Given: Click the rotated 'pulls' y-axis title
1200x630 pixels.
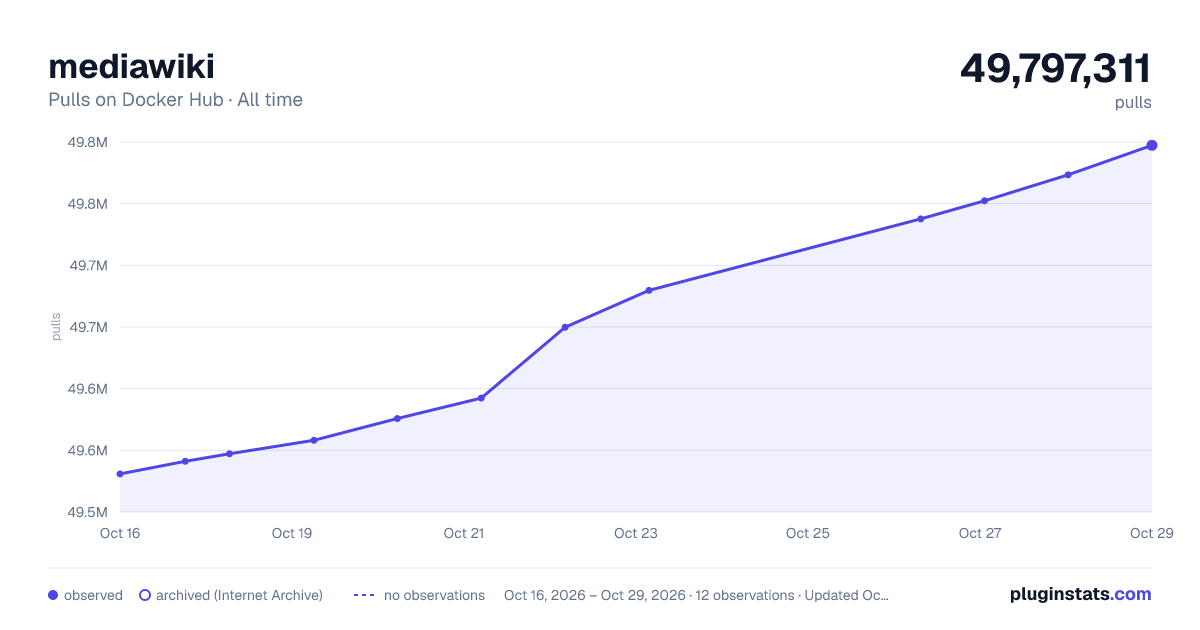Looking at the screenshot, I should 56,327.
